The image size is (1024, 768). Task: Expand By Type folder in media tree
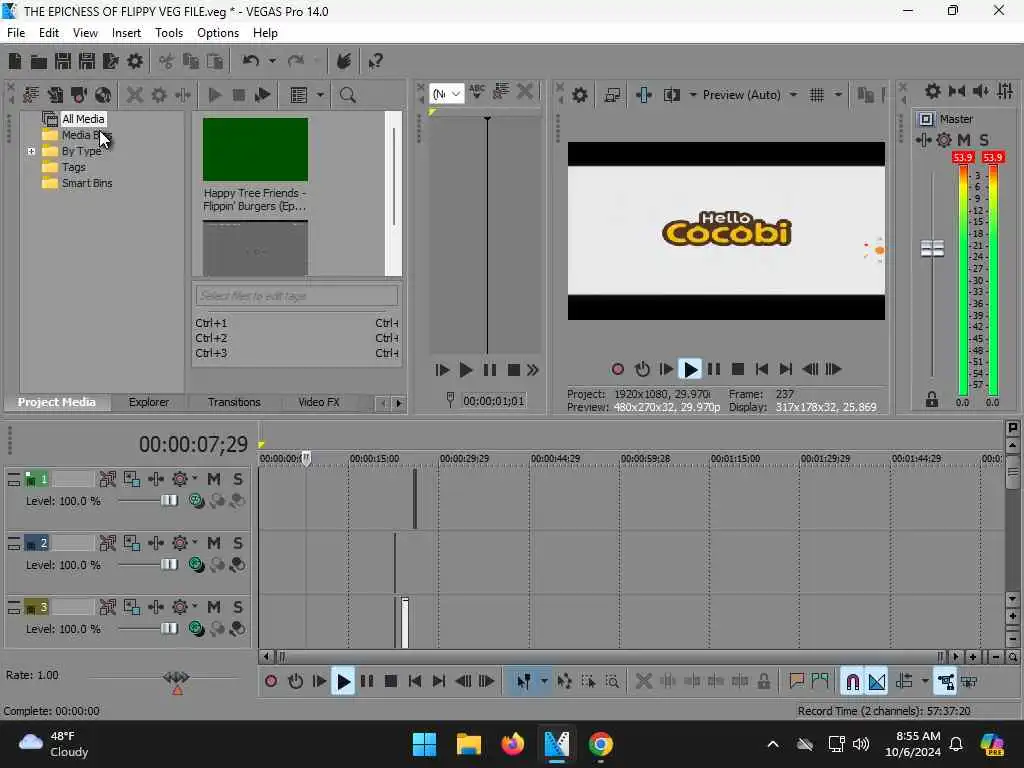(31, 152)
